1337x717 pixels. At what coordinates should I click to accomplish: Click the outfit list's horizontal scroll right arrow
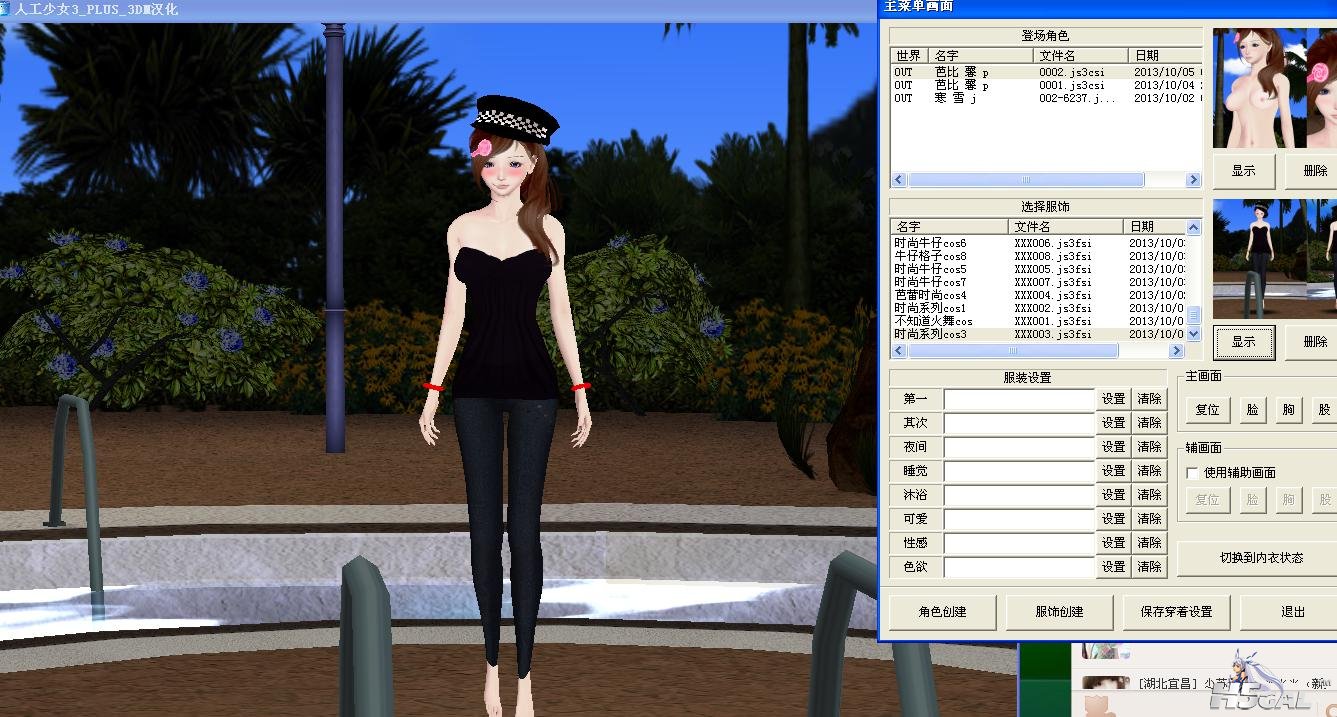pyautogui.click(x=1176, y=351)
